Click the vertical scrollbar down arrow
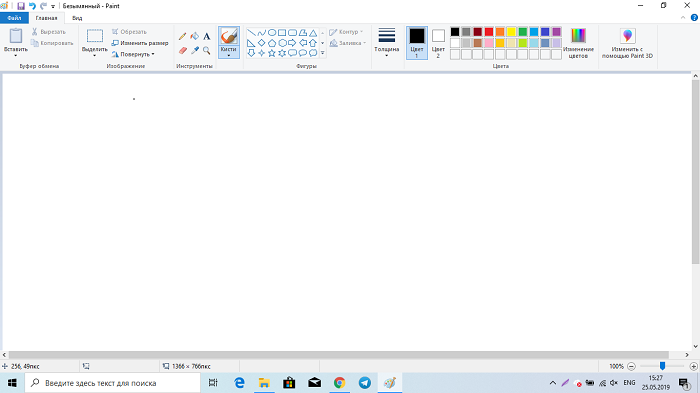 click(696, 347)
